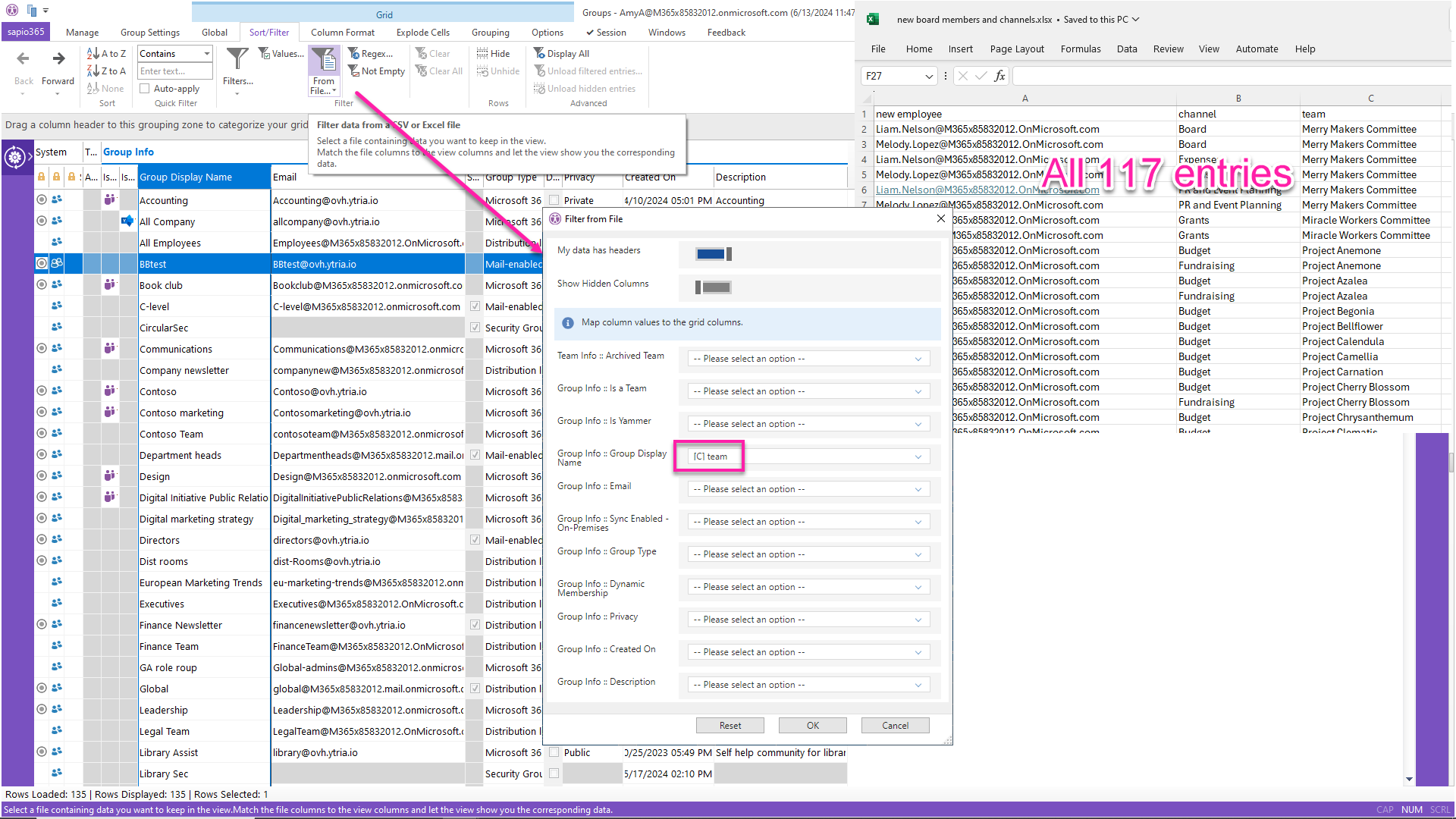Sort A to Z ascending

106,54
